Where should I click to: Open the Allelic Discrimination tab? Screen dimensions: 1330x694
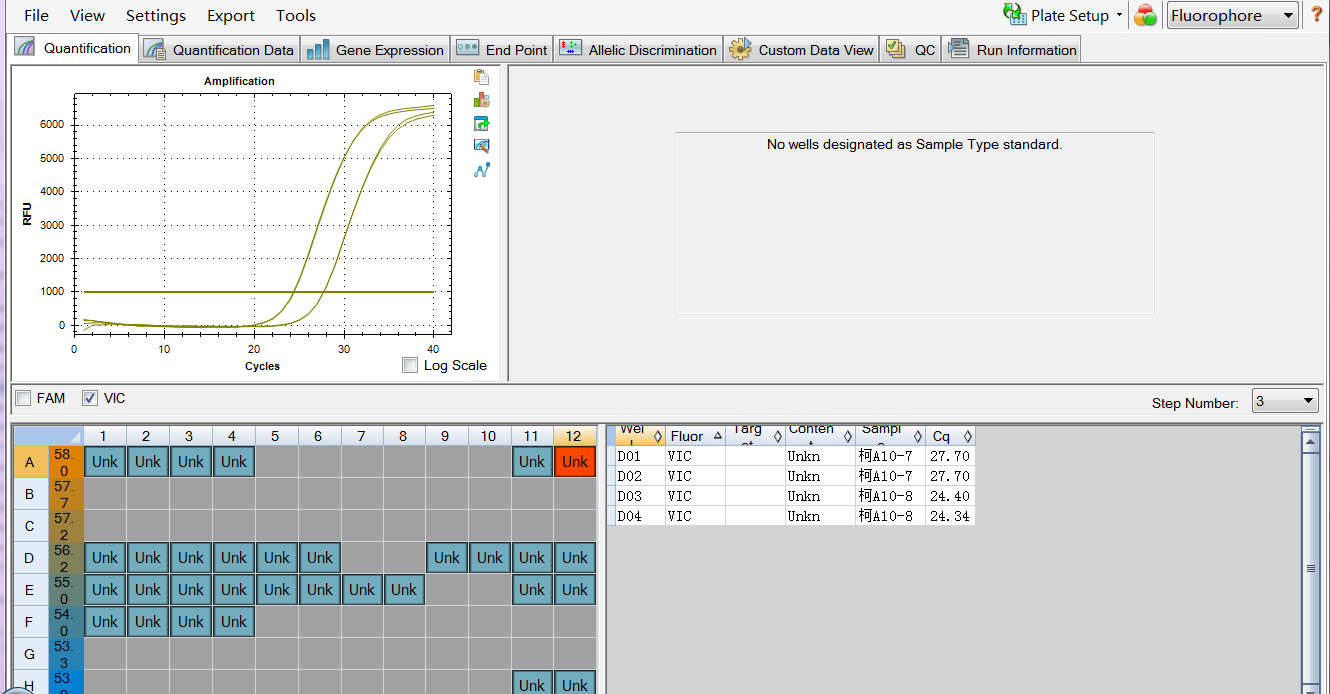pyautogui.click(x=639, y=50)
